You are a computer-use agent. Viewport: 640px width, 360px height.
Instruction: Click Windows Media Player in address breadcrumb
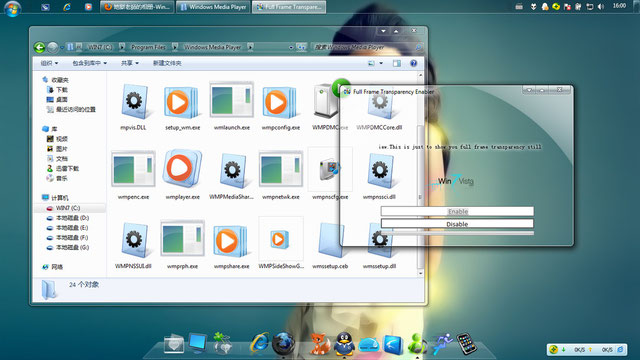click(x=213, y=47)
